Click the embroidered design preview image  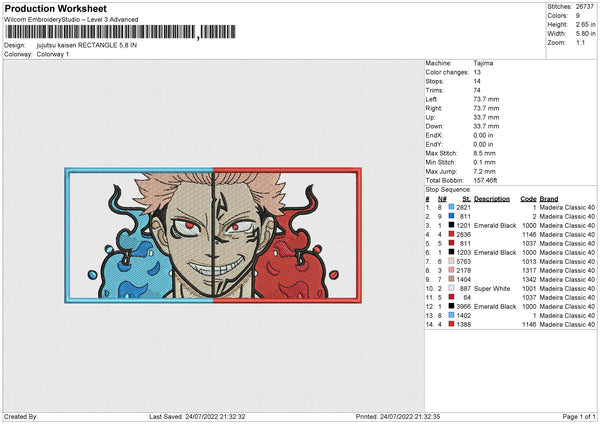click(213, 235)
